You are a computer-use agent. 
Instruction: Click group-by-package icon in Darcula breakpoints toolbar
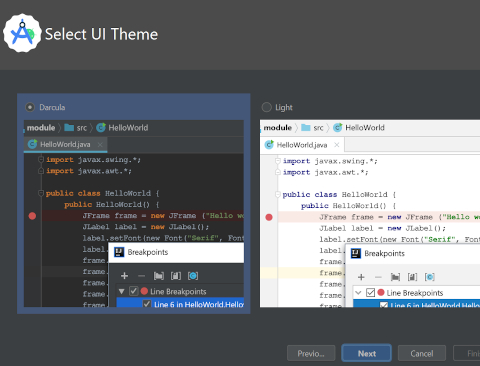[x=159, y=276]
